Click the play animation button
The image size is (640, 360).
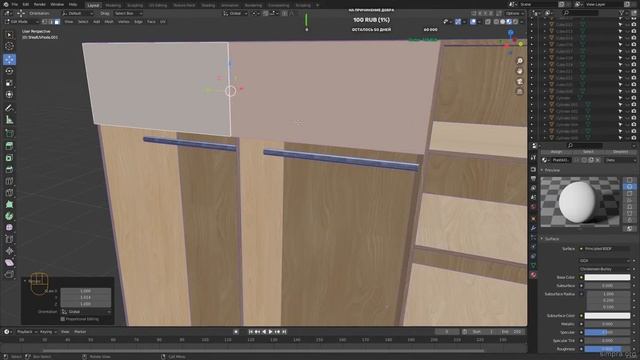pos(271,332)
